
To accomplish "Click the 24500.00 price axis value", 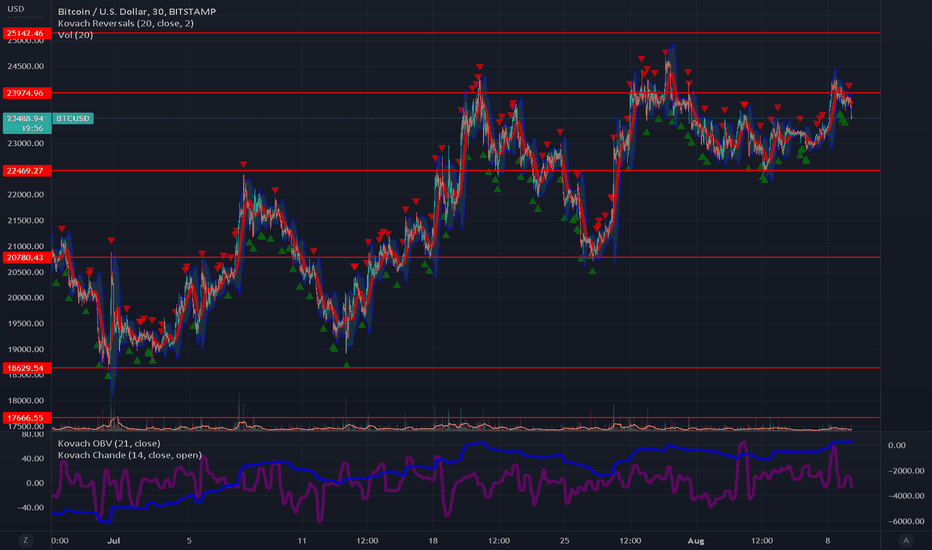I will (26, 66).
